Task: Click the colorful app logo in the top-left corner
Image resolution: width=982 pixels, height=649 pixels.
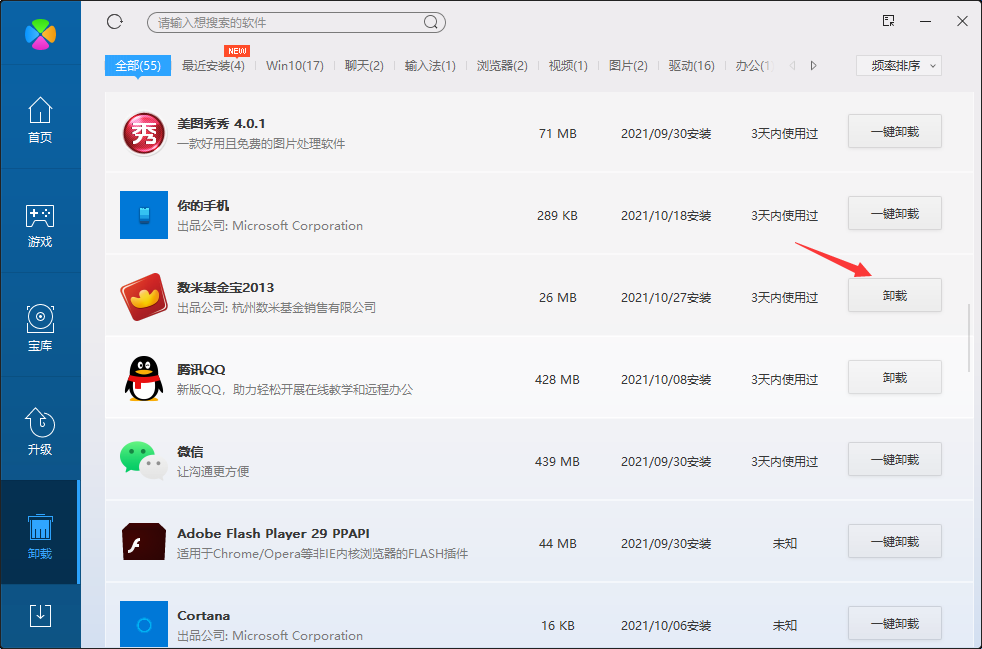Action: coord(40,33)
